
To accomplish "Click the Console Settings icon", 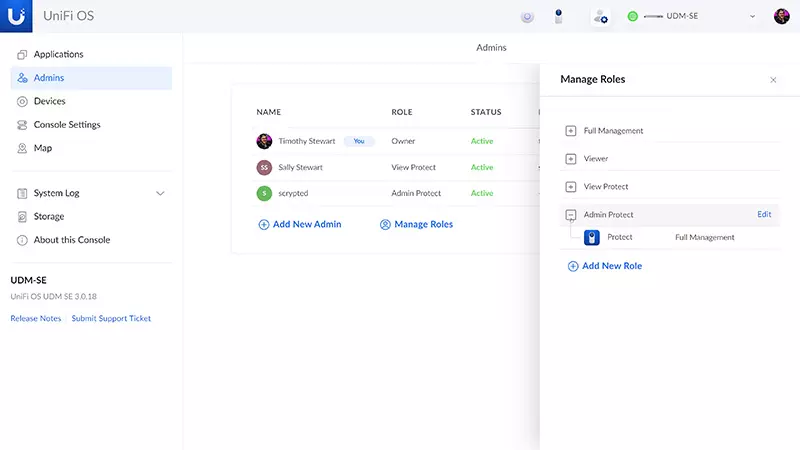I will [x=22, y=125].
